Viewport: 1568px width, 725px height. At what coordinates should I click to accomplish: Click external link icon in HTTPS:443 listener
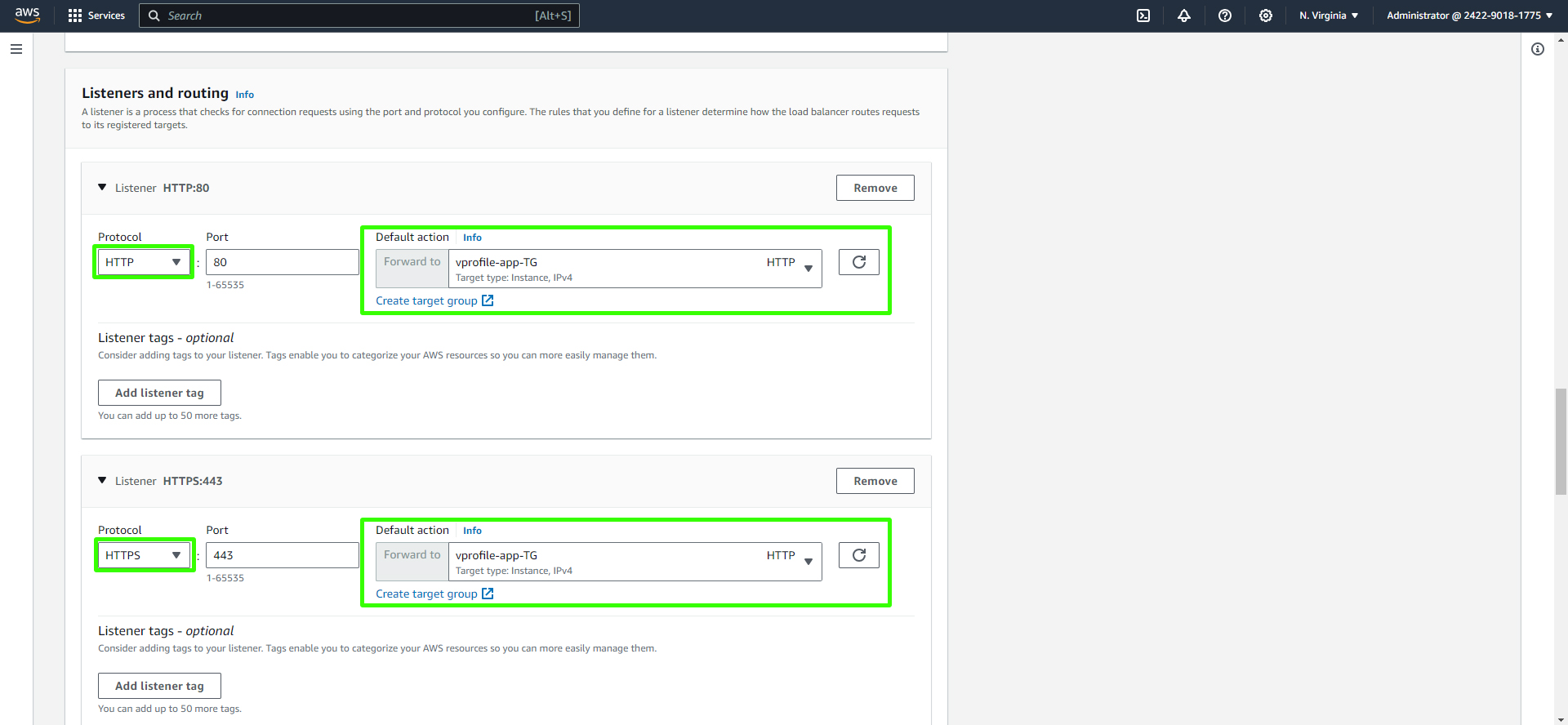[488, 594]
